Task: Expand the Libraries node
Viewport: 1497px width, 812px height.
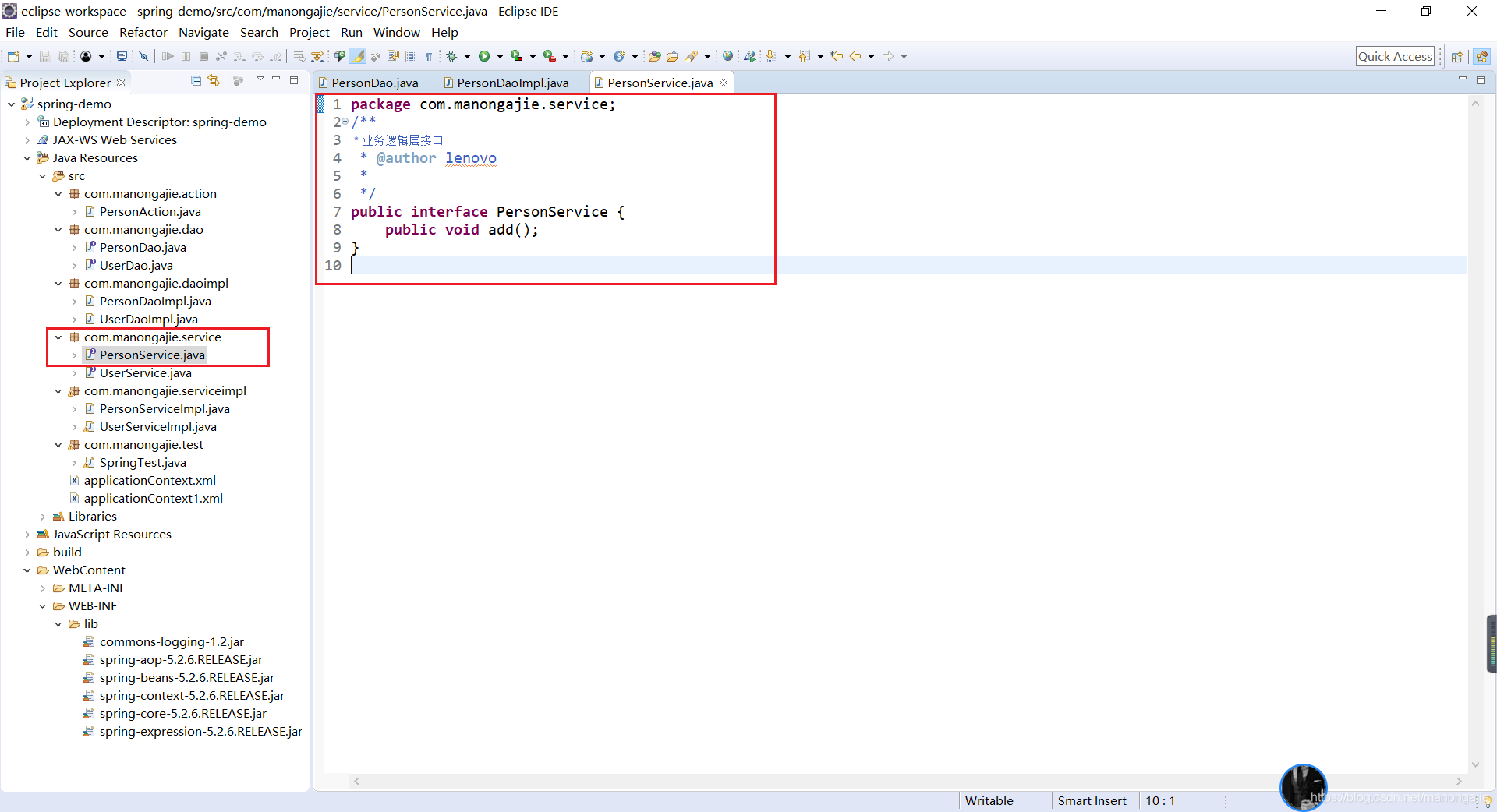Action: 43,516
